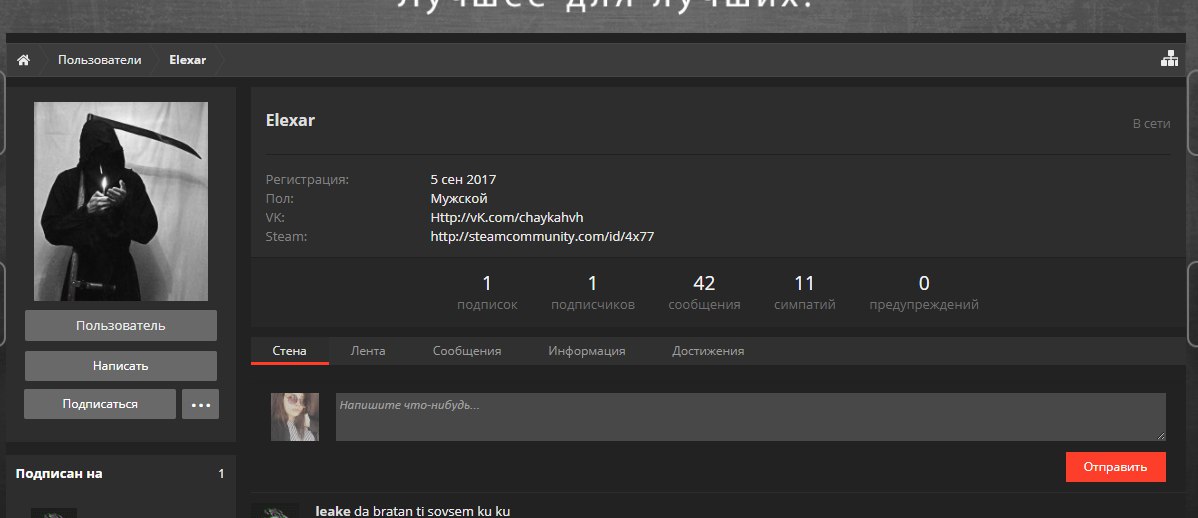Click your own avatar beside the post box

pos(295,416)
